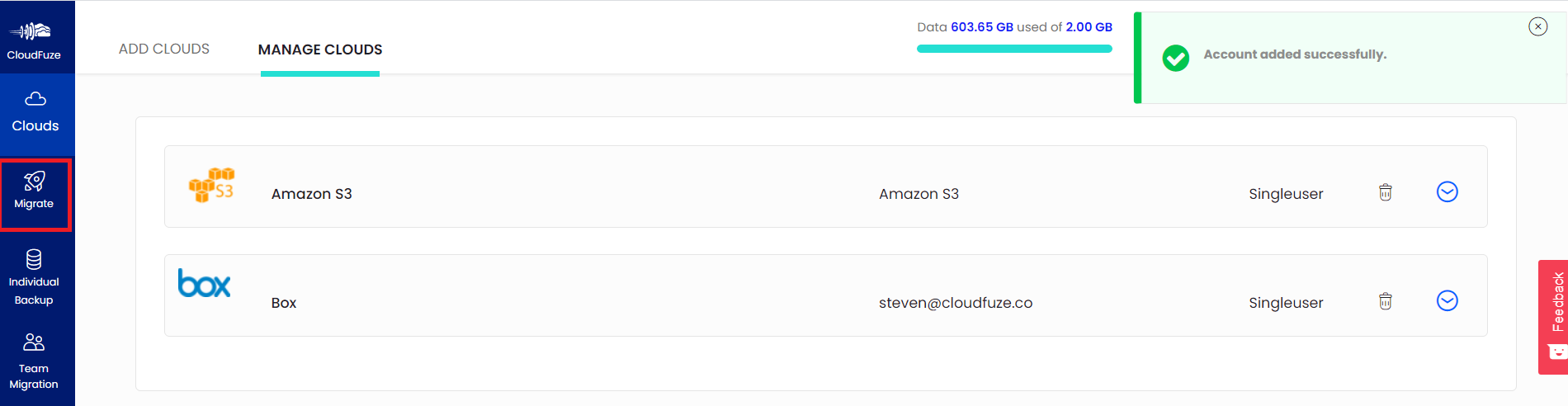Screen dimensions: 1568x406
Task: Open Team Migration in sidebar
Action: [34, 362]
